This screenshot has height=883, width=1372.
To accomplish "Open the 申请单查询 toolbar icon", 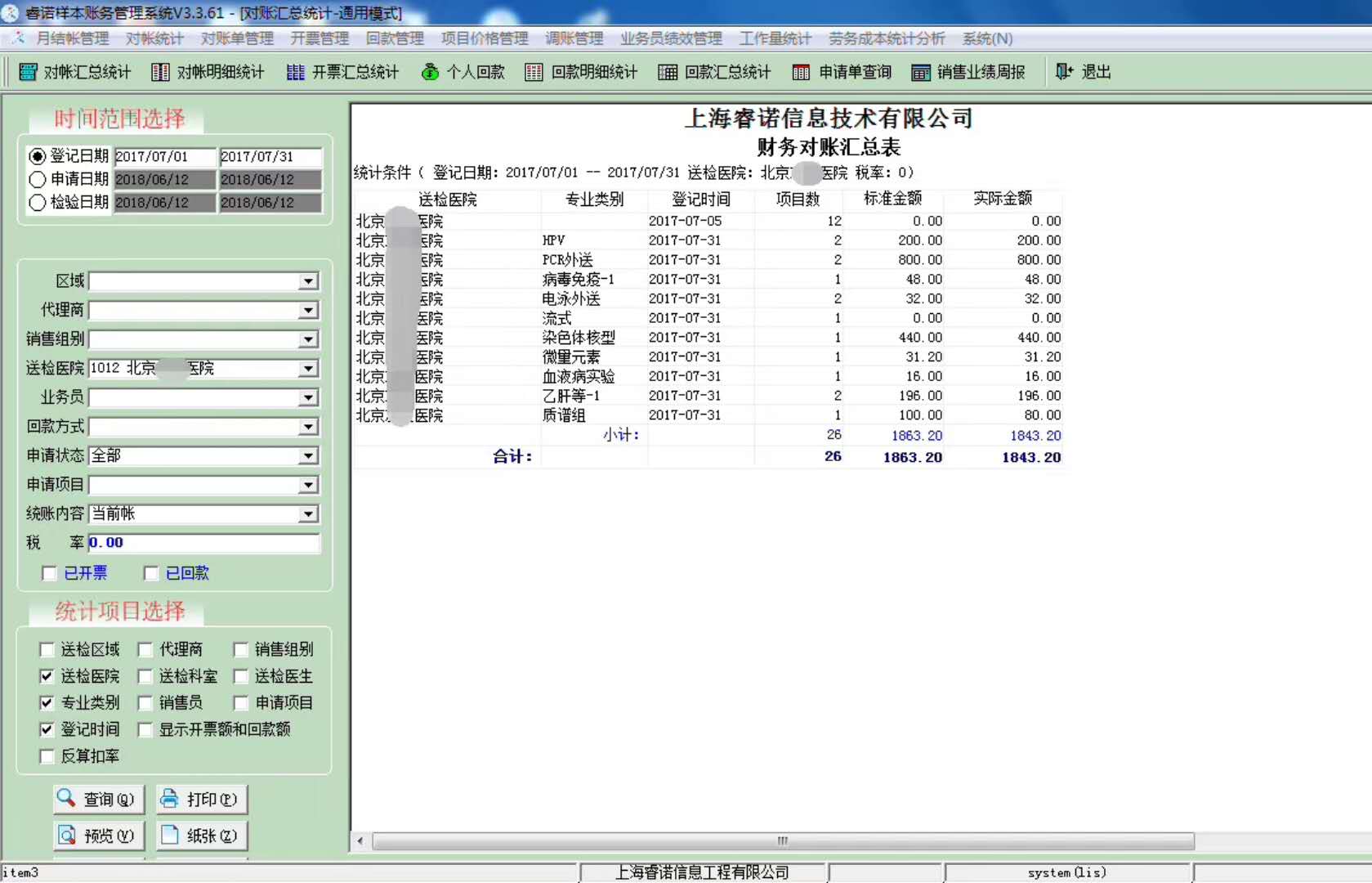I will click(x=801, y=72).
